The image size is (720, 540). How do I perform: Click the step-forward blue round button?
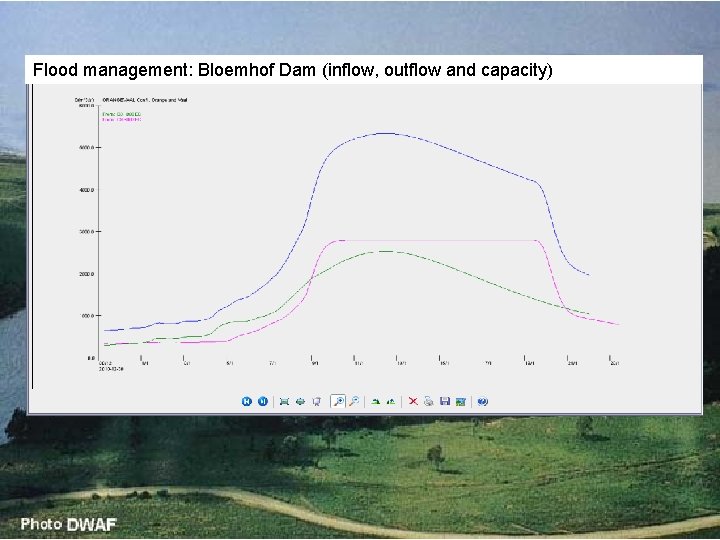(x=263, y=401)
